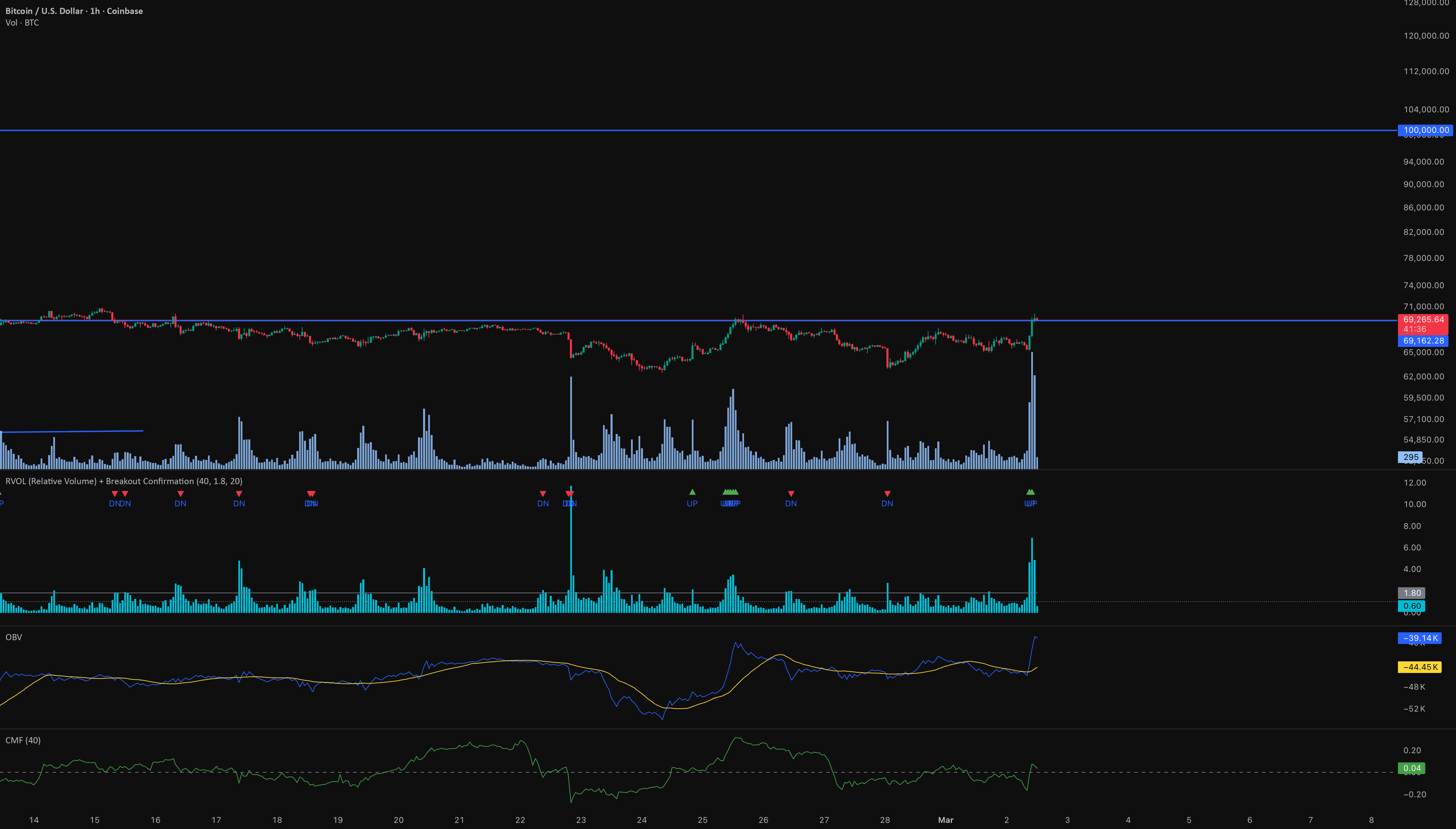1456x829 pixels.
Task: Click the blue 69,162.28 price label
Action: (x=1423, y=341)
